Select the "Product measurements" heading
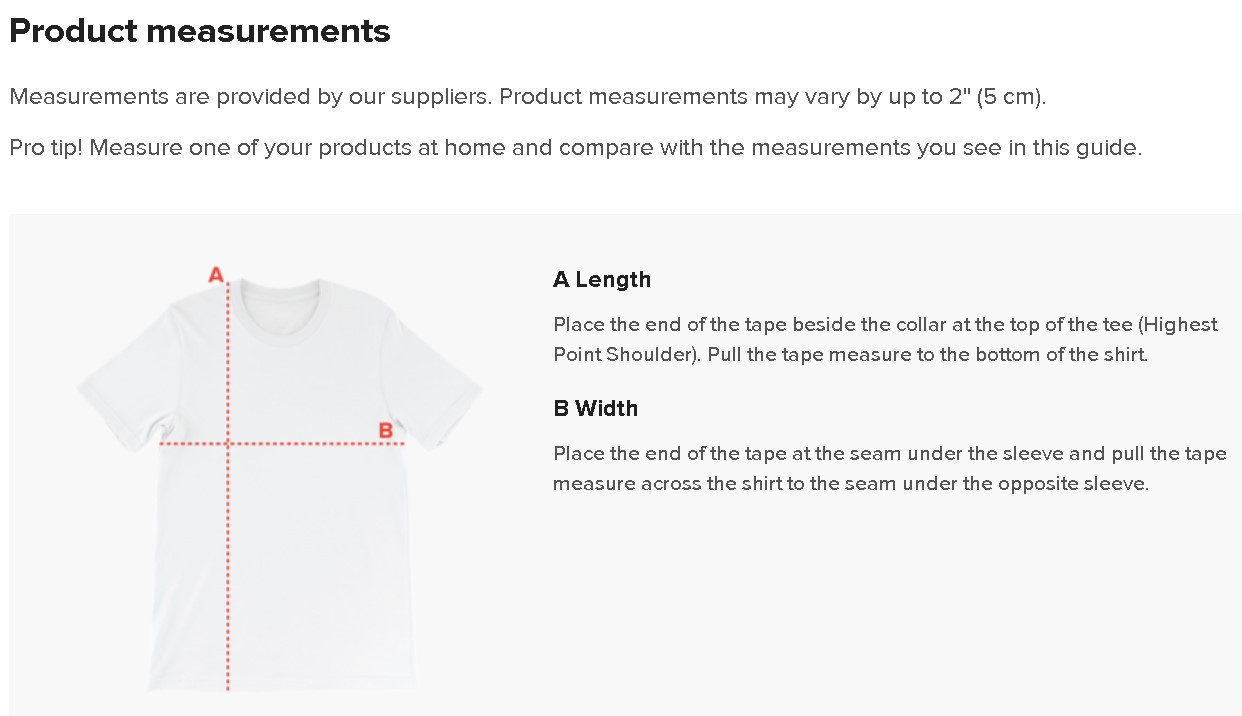This screenshot has width=1242, height=716. click(x=200, y=31)
